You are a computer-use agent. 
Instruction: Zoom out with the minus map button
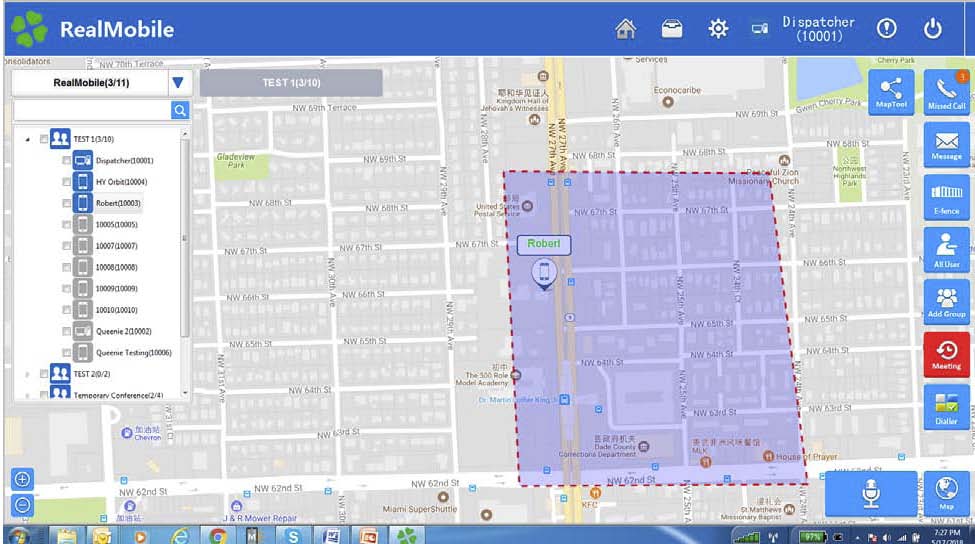pyautogui.click(x=22, y=505)
